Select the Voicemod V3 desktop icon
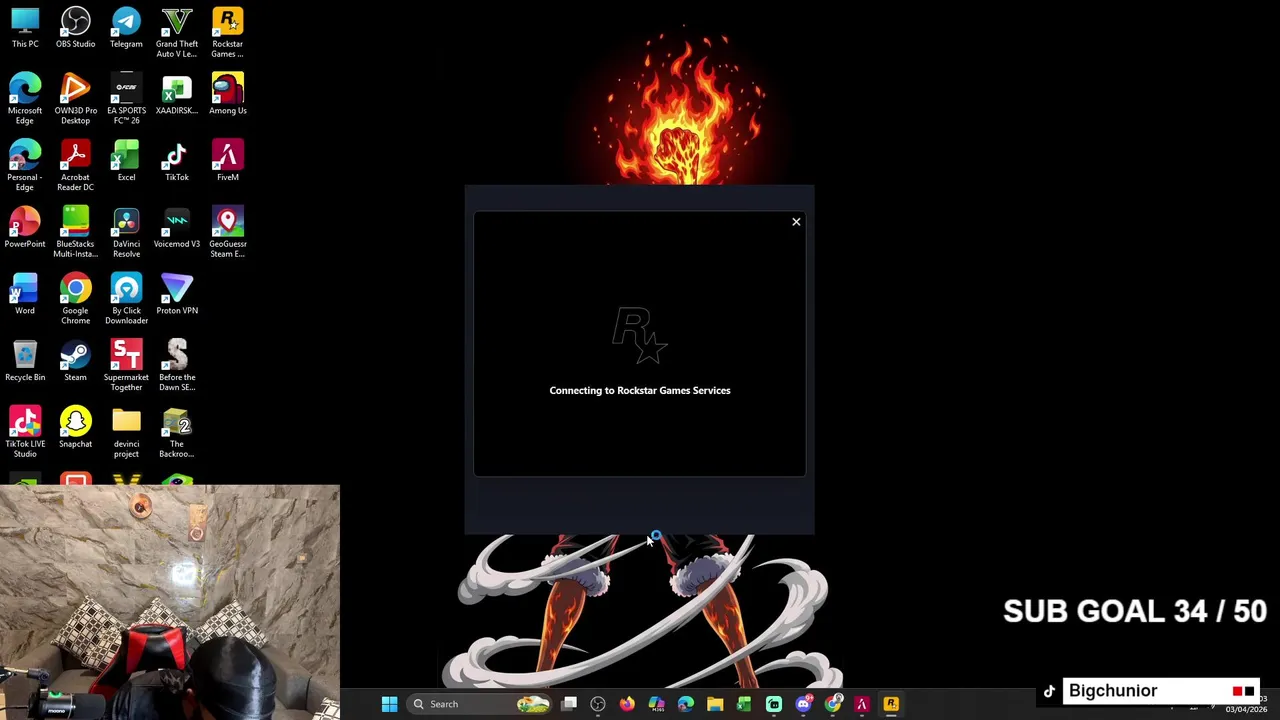 (x=177, y=228)
